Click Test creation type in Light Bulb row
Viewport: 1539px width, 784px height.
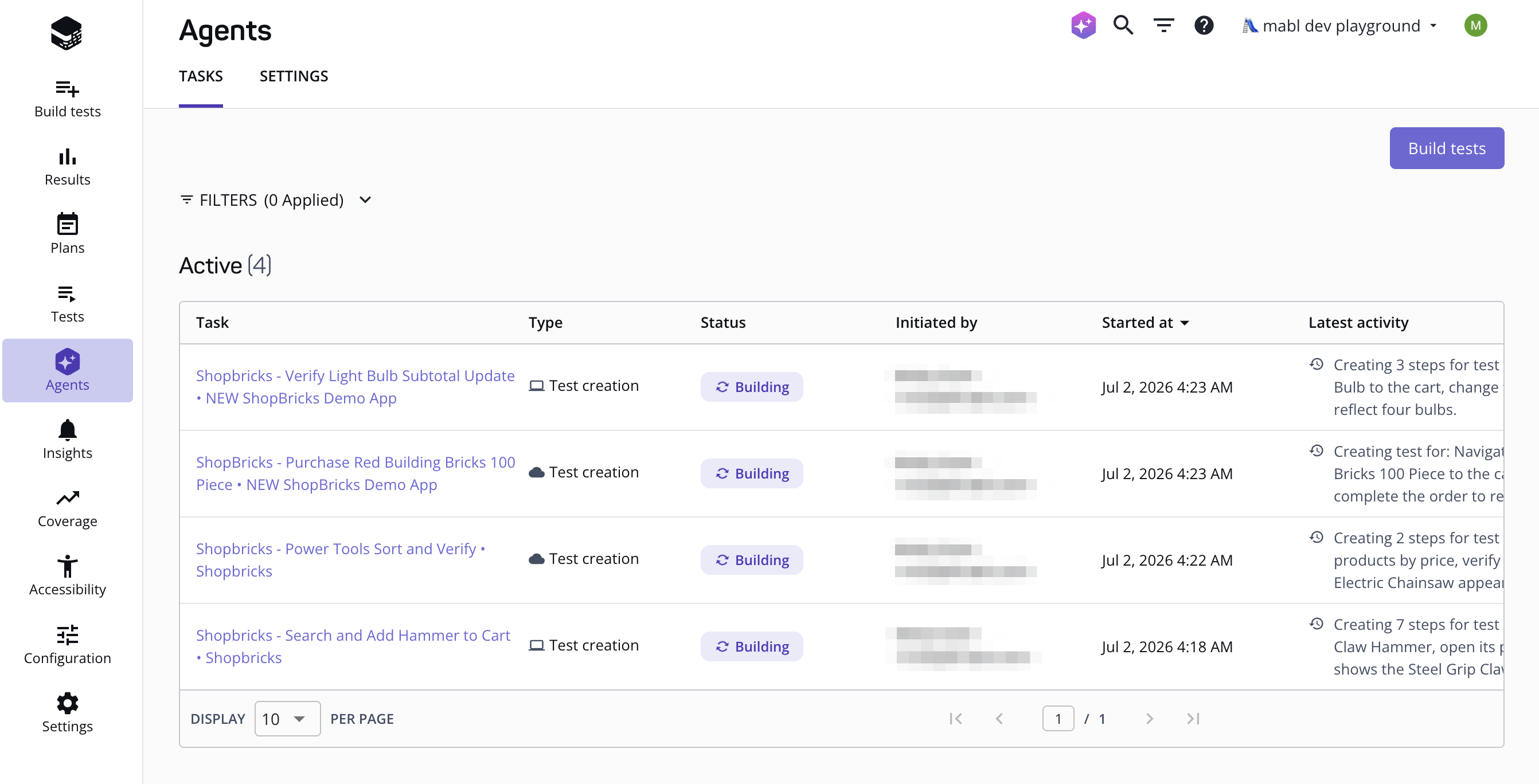(x=584, y=386)
